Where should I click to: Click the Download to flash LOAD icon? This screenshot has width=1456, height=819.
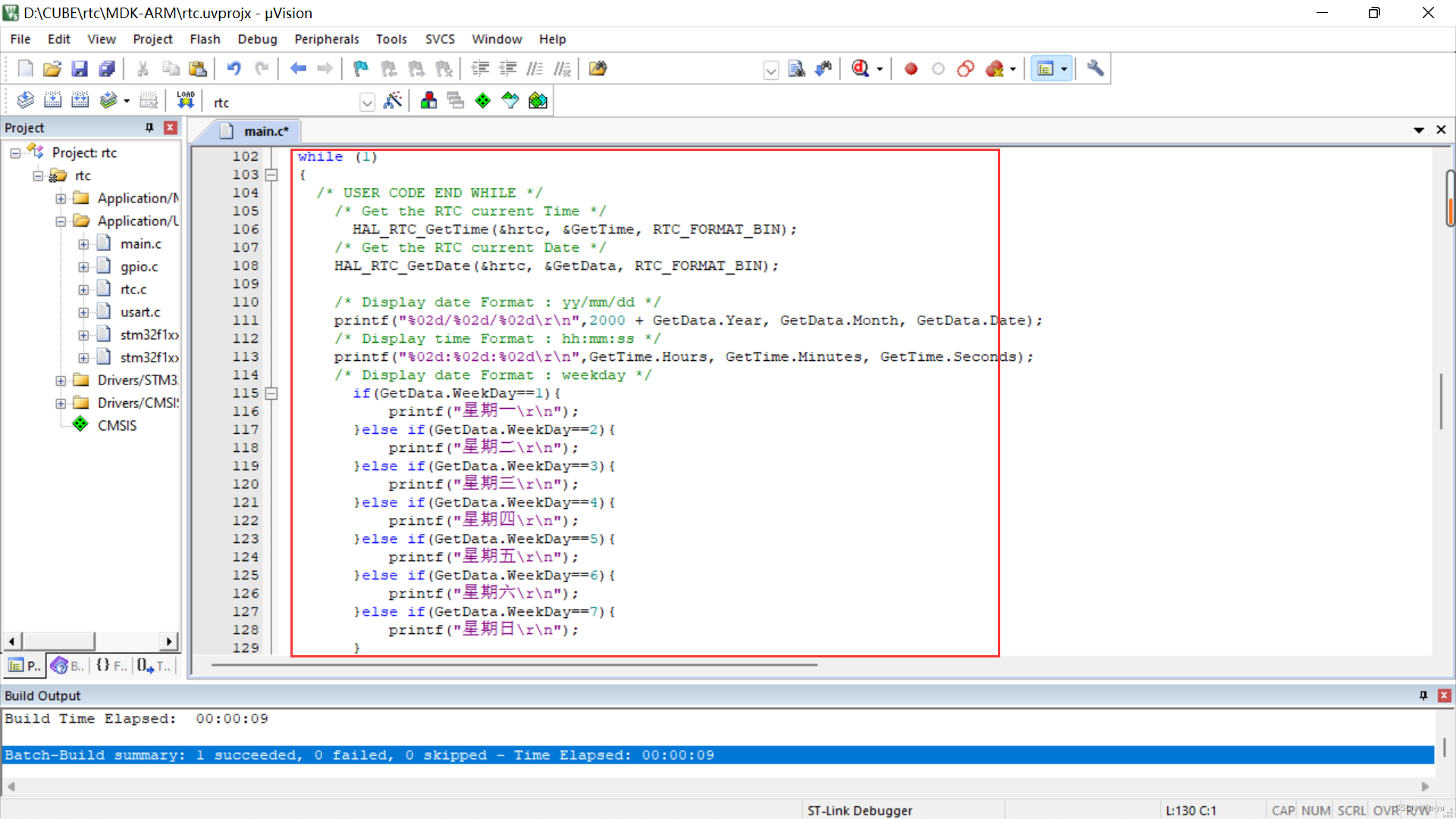pos(185,101)
